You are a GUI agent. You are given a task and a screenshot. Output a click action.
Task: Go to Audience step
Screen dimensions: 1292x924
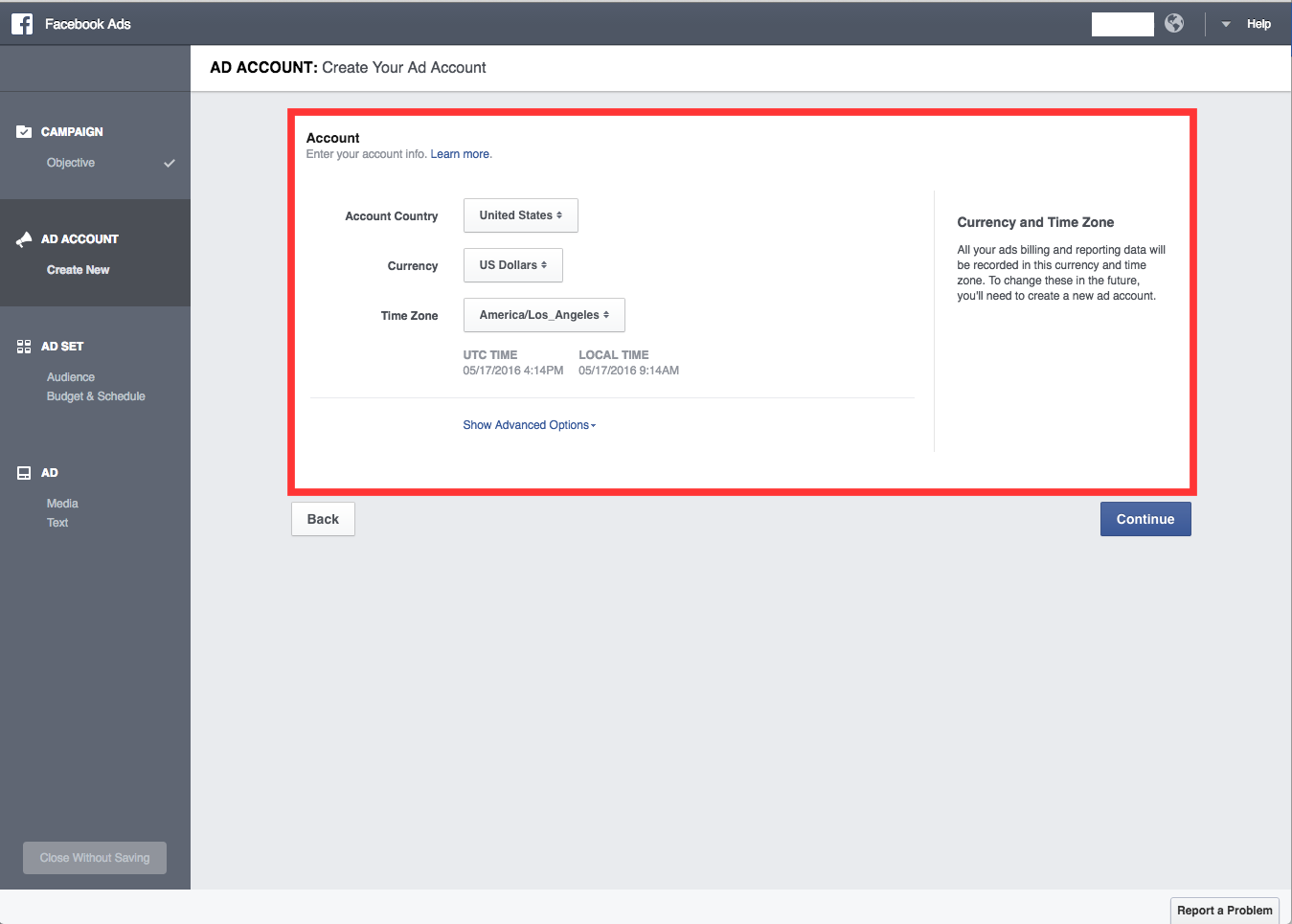click(x=71, y=377)
